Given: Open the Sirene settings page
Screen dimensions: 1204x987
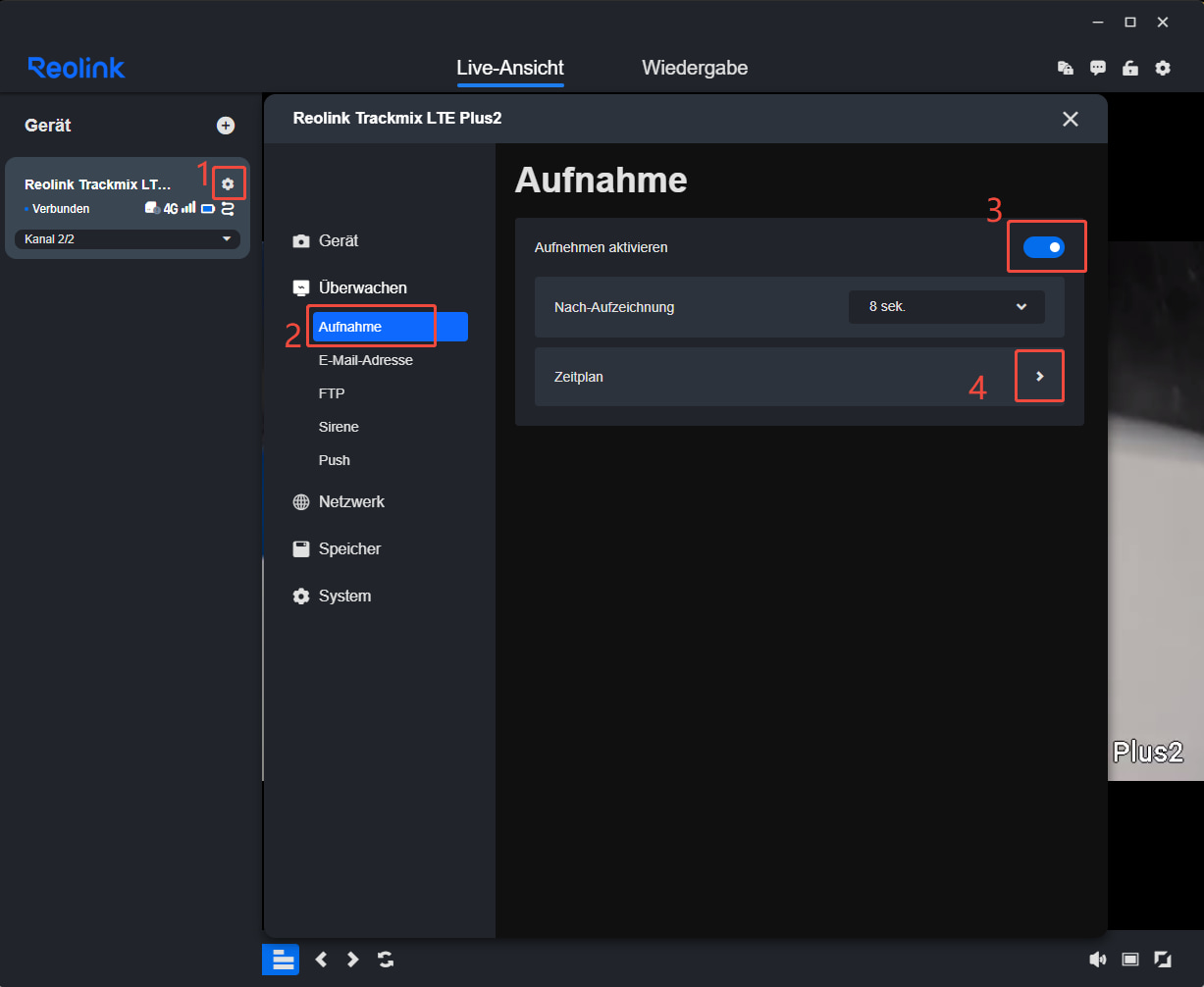Looking at the screenshot, I should pyautogui.click(x=339, y=427).
